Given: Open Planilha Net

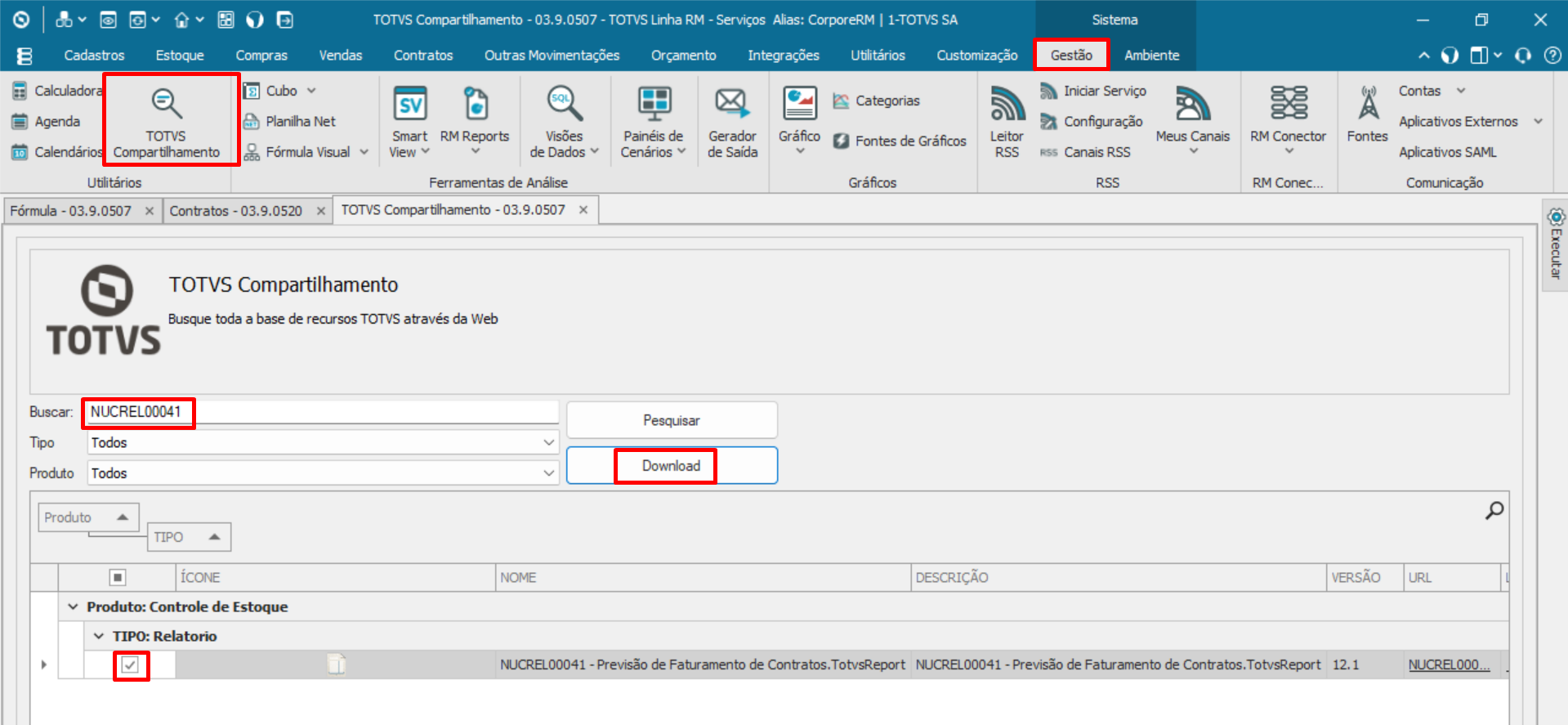Looking at the screenshot, I should [x=289, y=121].
